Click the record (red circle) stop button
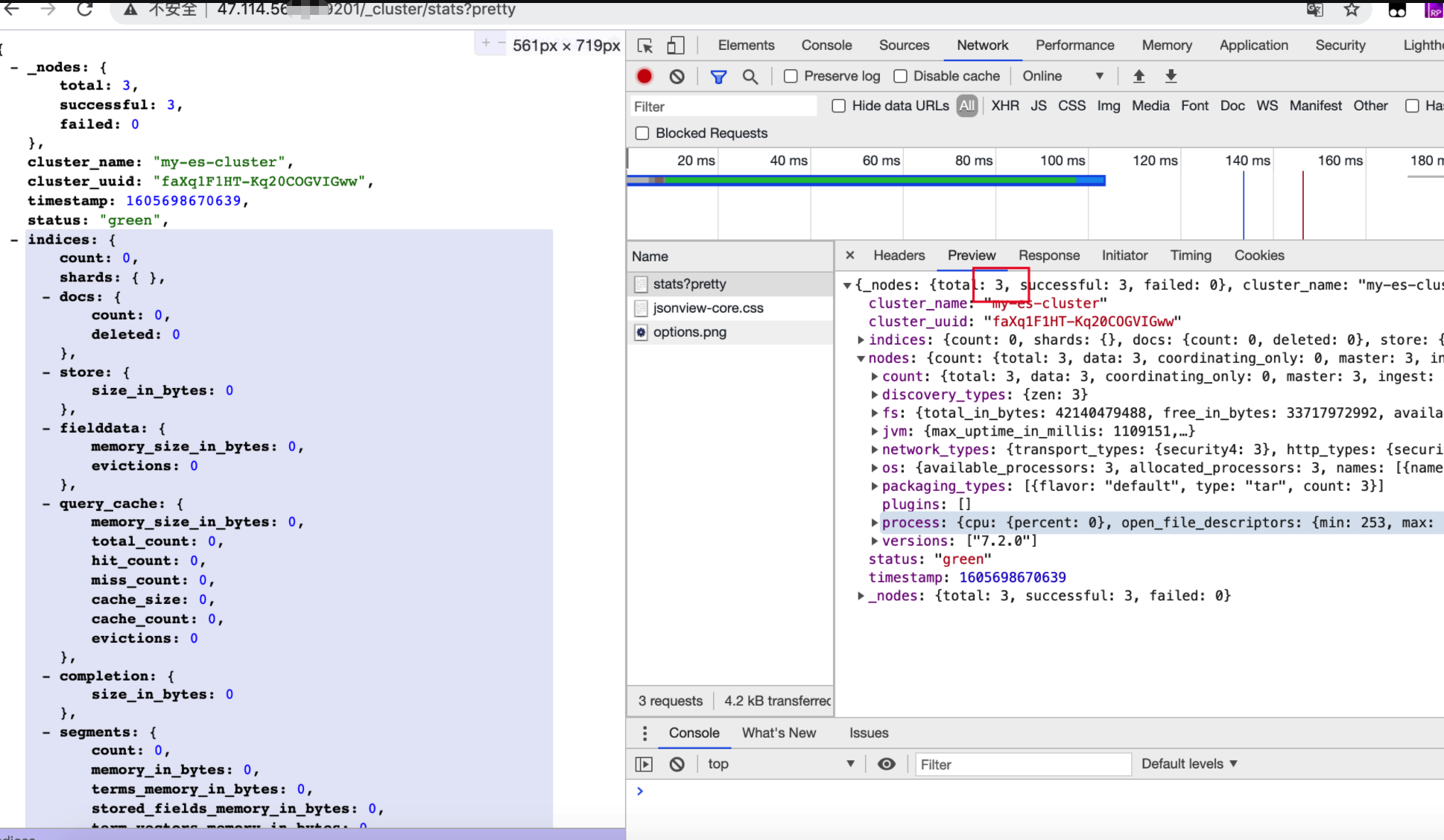Image resolution: width=1444 pixels, height=840 pixels. point(645,76)
